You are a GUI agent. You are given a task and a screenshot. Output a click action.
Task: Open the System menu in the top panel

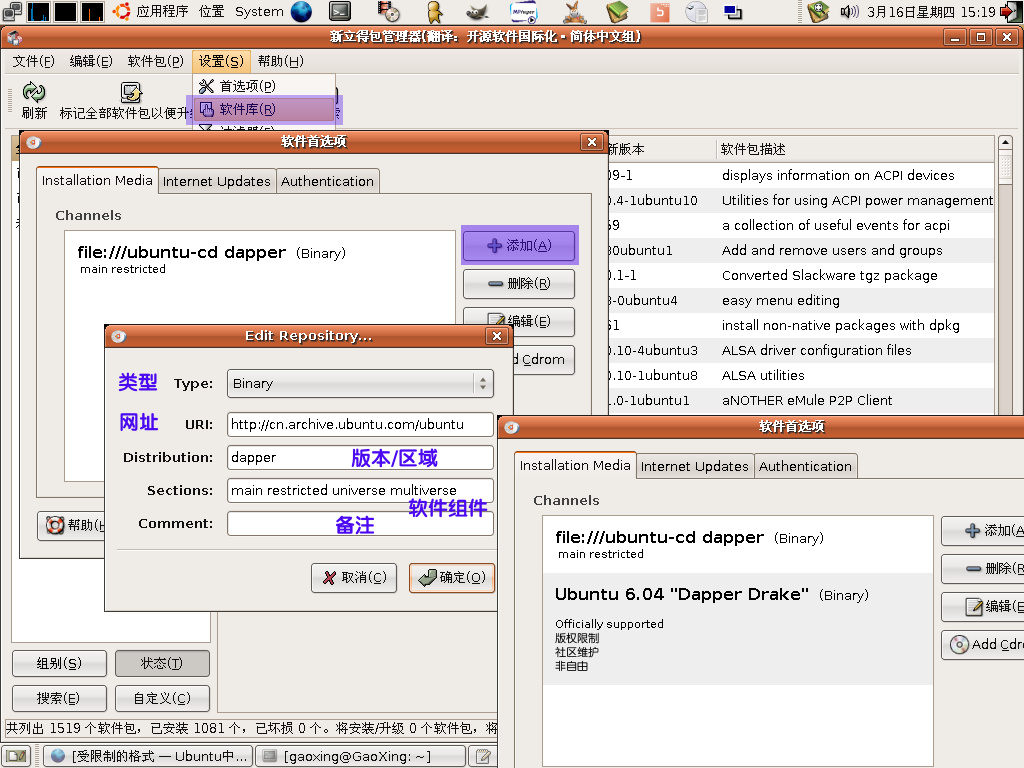pyautogui.click(x=259, y=11)
